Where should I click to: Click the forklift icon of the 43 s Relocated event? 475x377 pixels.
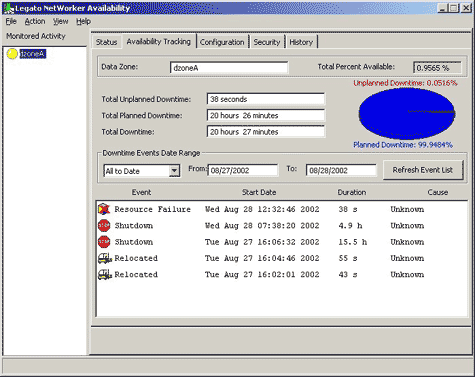pos(105,274)
